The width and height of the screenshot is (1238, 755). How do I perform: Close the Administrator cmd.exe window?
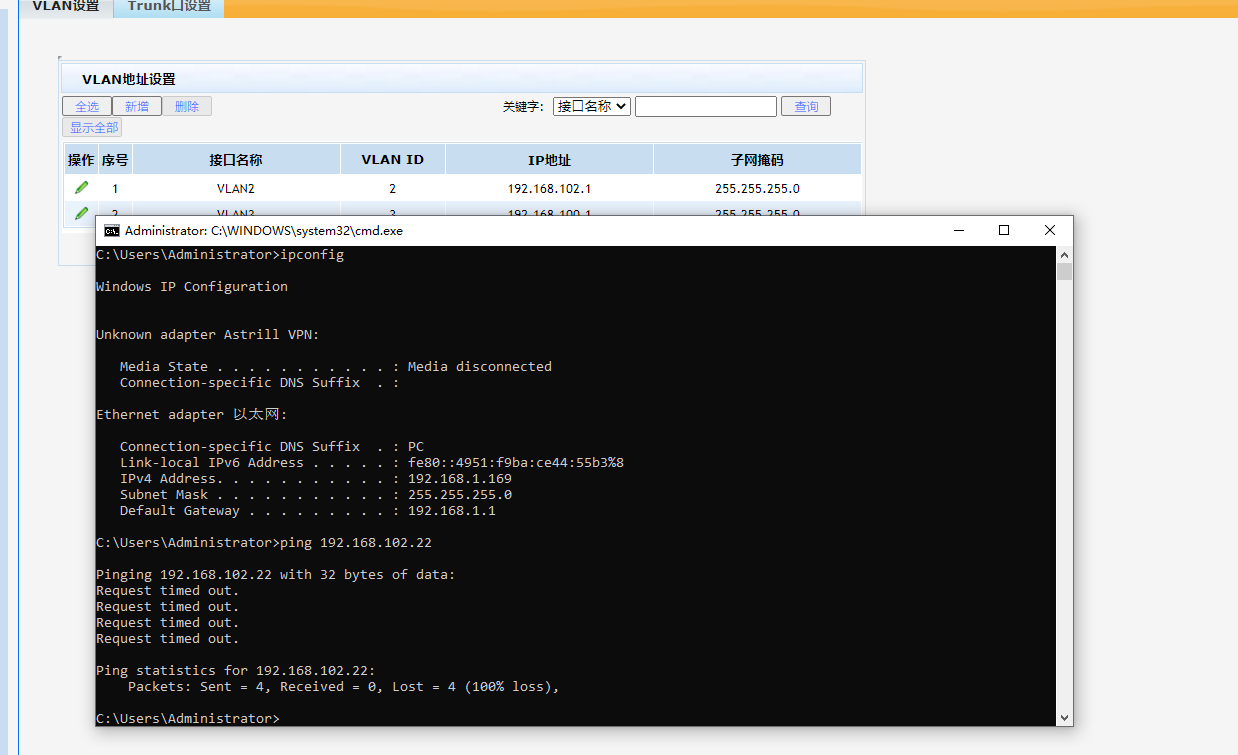point(1050,230)
